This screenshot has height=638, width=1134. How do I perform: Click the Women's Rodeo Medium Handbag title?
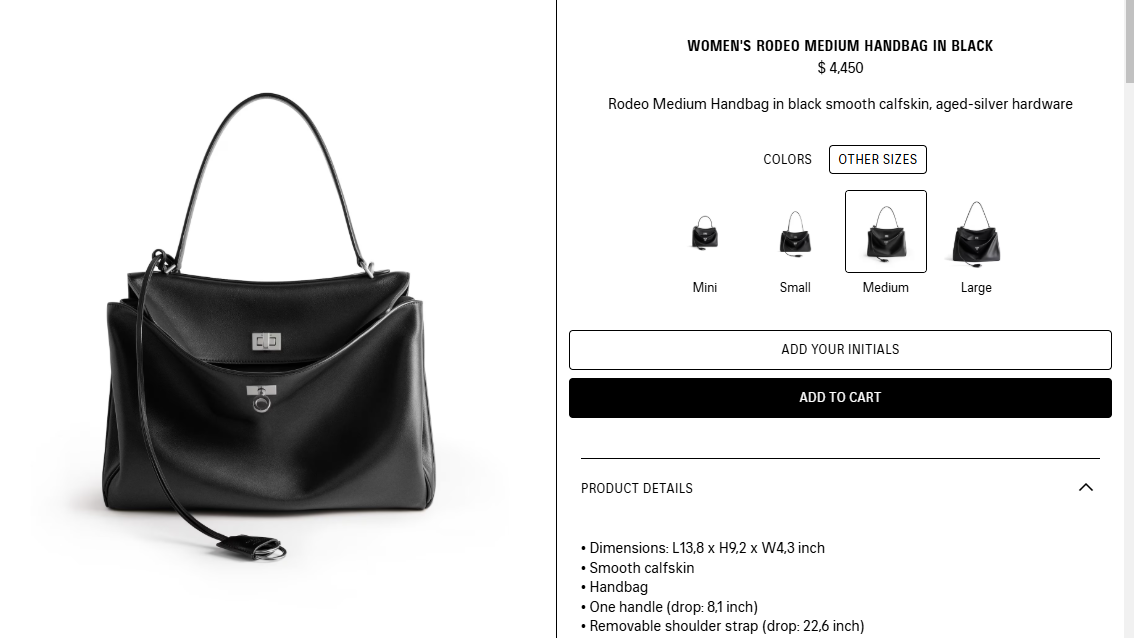click(x=840, y=46)
